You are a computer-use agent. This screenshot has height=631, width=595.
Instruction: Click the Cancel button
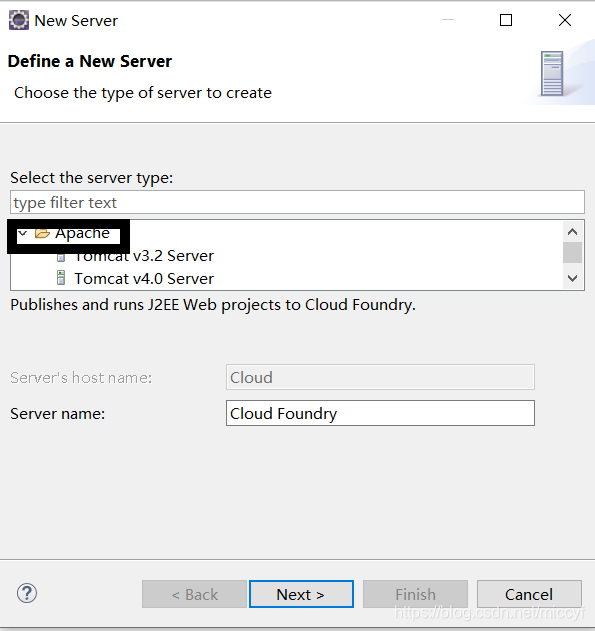(529, 594)
